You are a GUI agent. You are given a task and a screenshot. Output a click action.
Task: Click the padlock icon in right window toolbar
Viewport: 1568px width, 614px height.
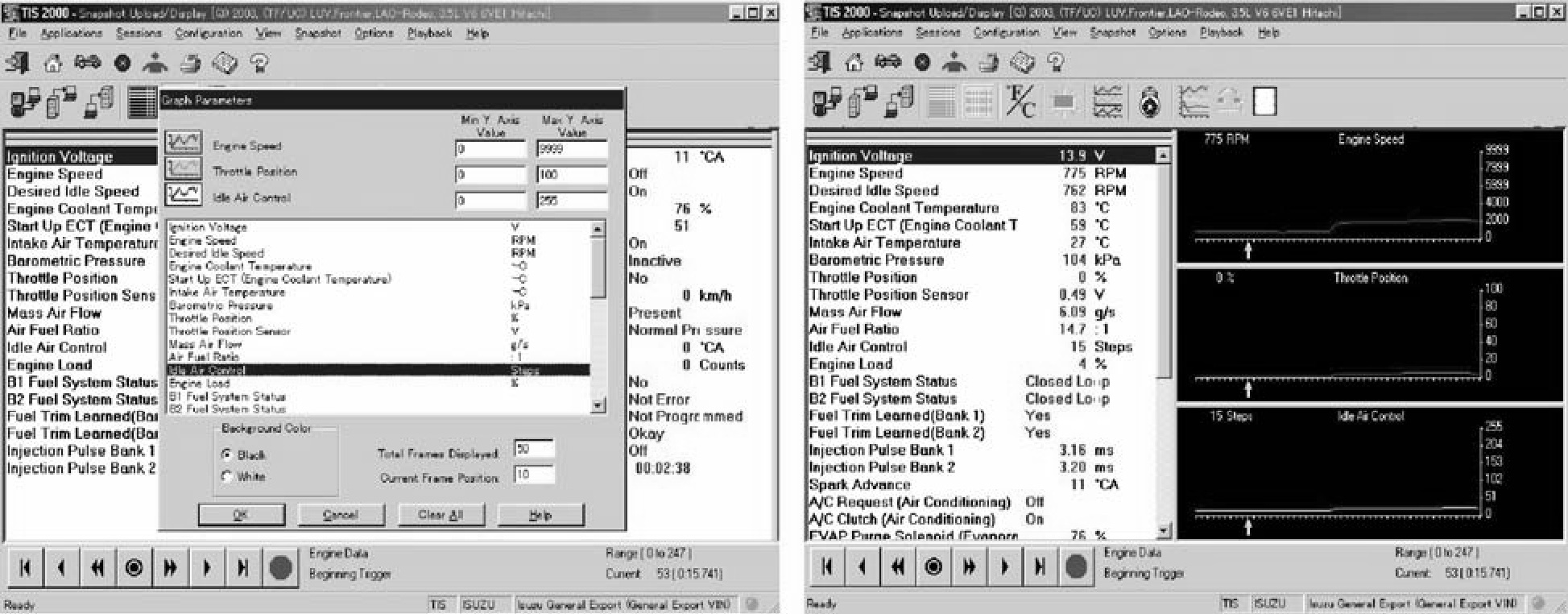pos(1150,103)
